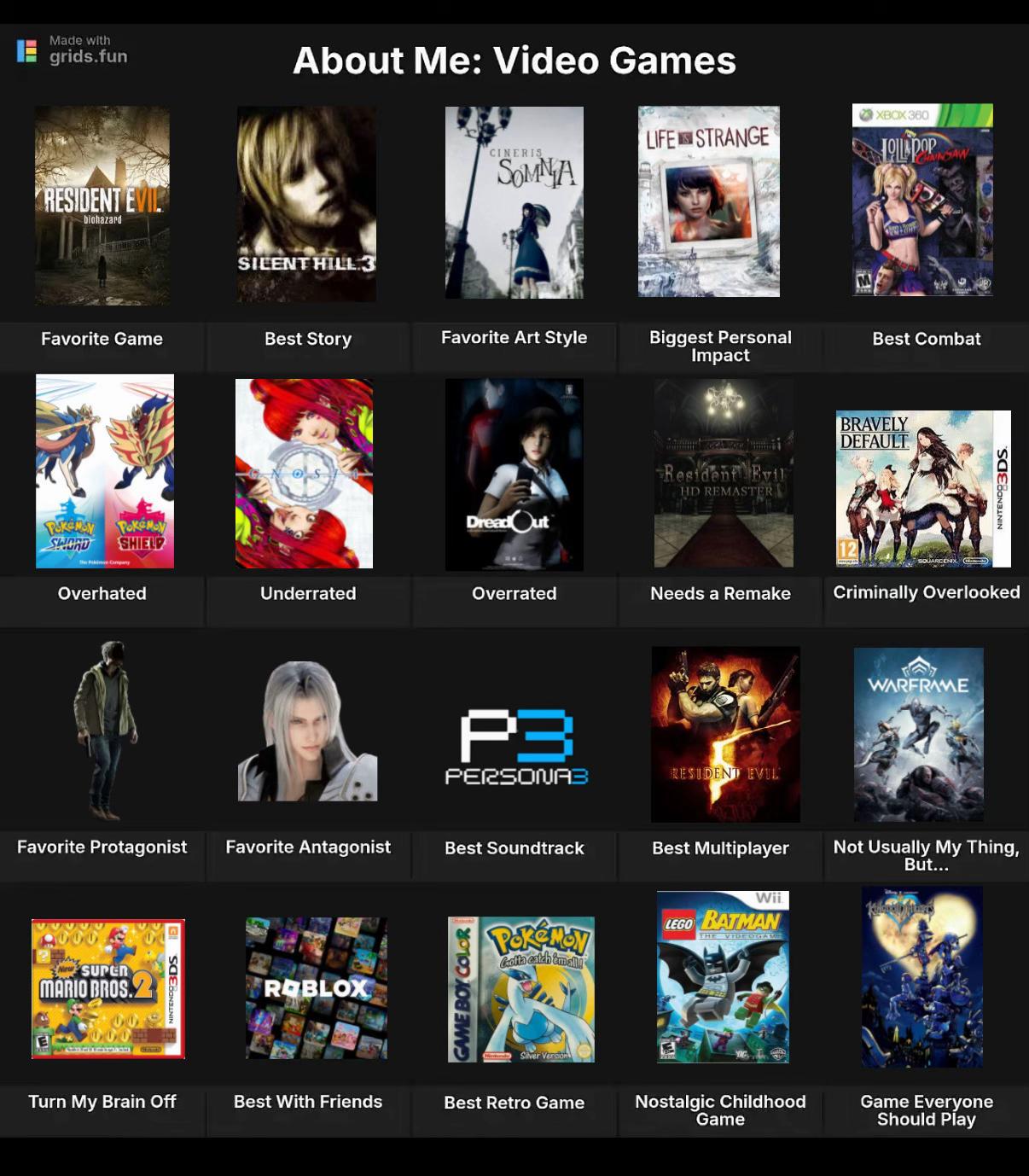1029x1176 pixels.
Task: Open the LEGO Batman Wii cover
Action: (x=723, y=977)
